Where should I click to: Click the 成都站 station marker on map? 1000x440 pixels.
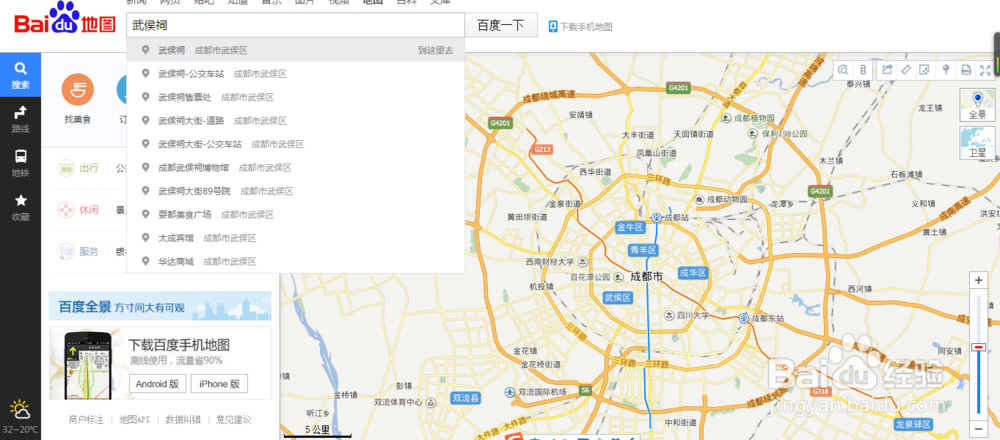click(x=656, y=217)
